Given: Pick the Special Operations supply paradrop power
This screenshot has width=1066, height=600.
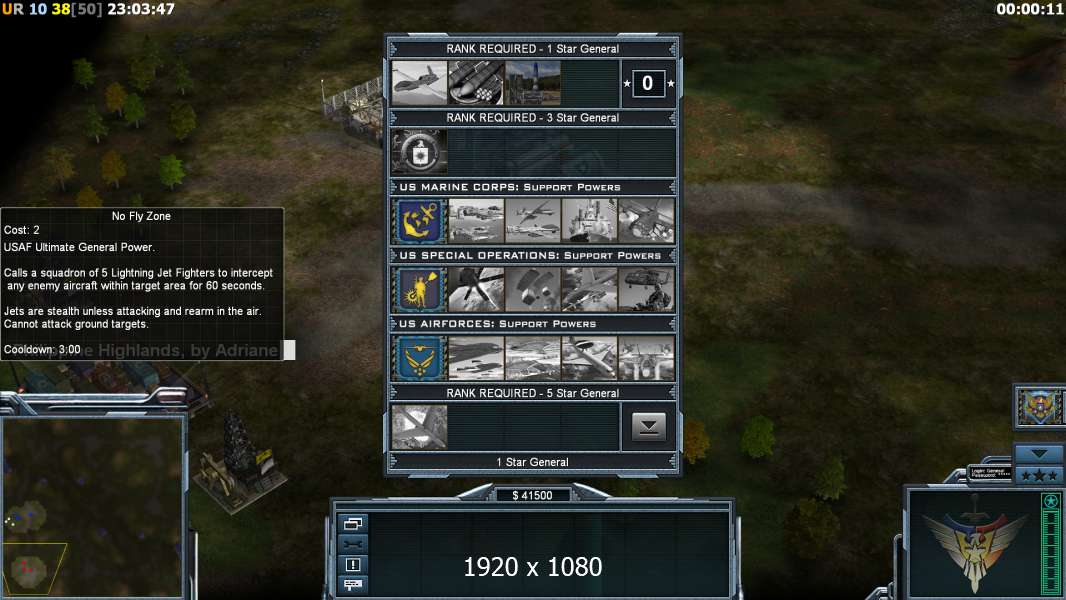Looking at the screenshot, I should click(533, 289).
